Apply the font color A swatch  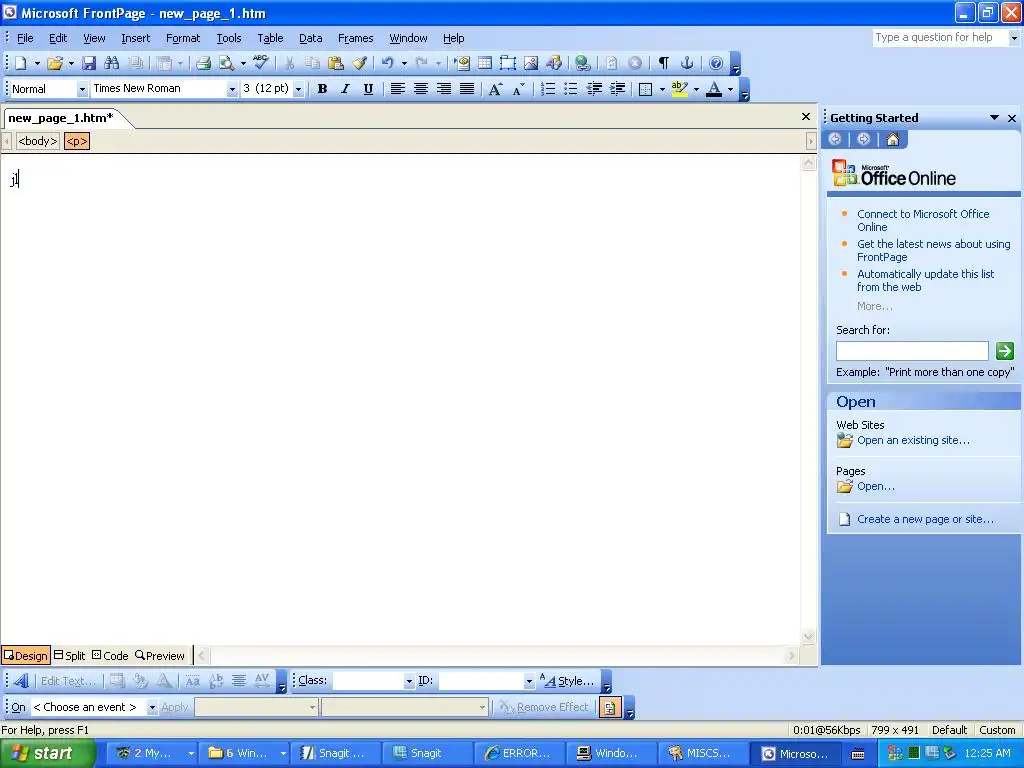(714, 89)
